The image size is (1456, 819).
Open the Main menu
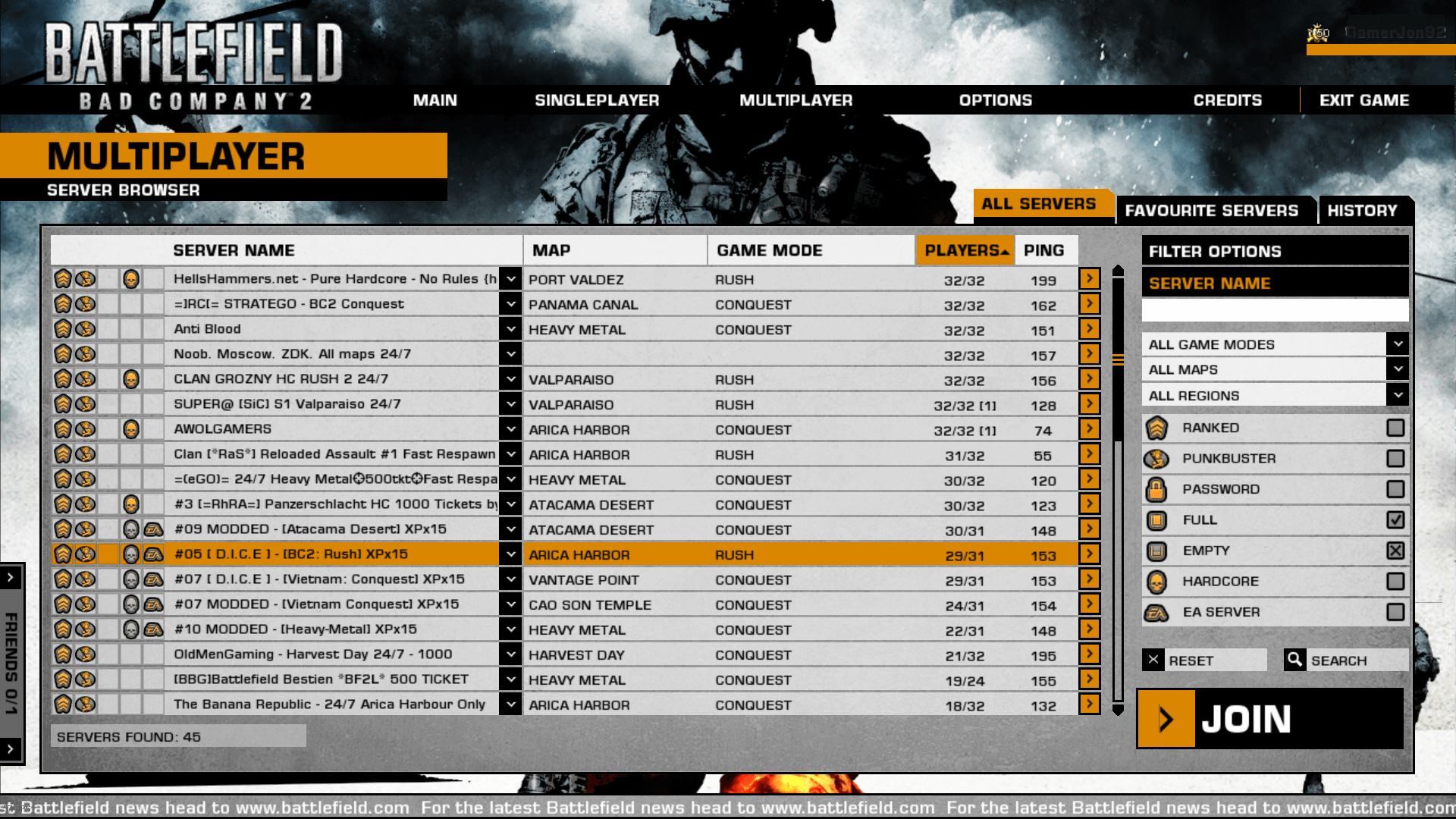pyautogui.click(x=435, y=100)
